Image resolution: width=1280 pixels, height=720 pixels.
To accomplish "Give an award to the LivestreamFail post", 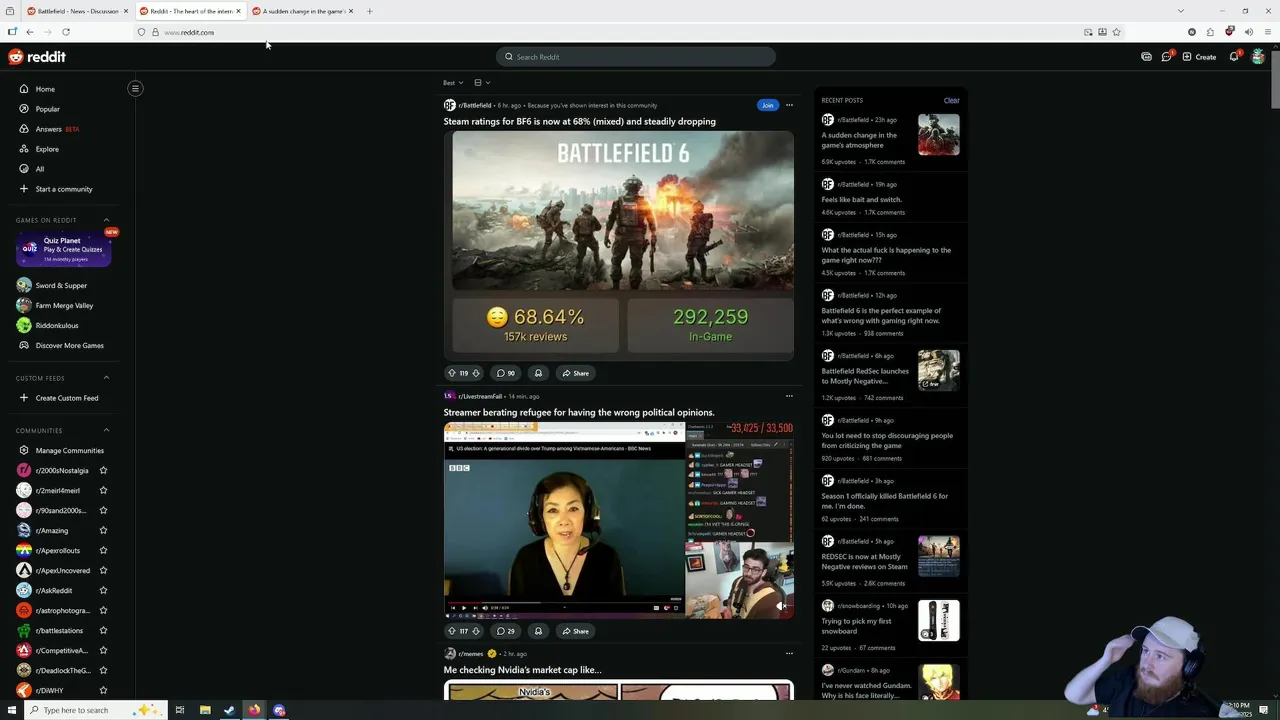I will coord(538,631).
